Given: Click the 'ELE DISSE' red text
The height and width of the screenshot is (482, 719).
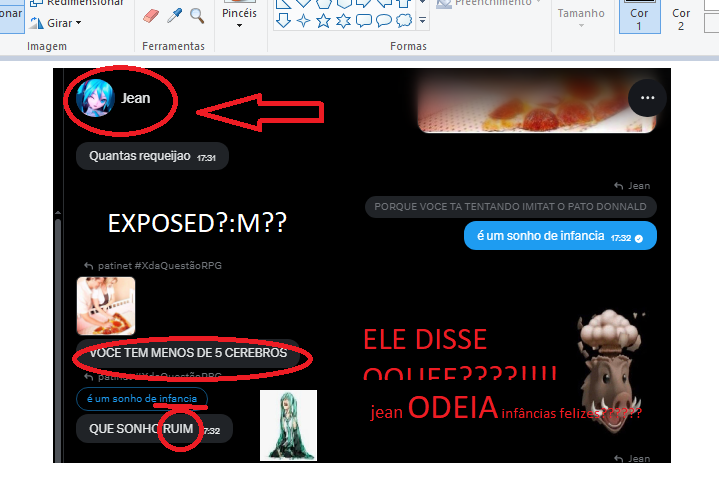Looking at the screenshot, I should (x=425, y=339).
